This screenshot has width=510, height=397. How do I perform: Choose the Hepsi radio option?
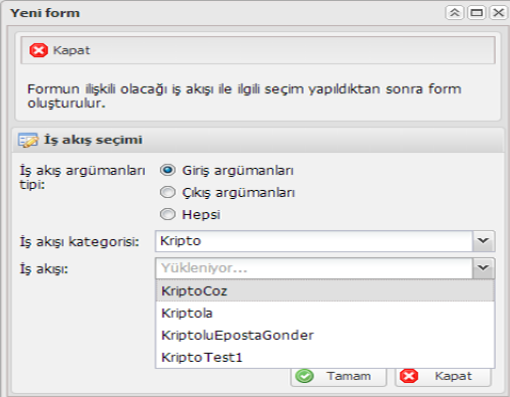[x=167, y=214]
